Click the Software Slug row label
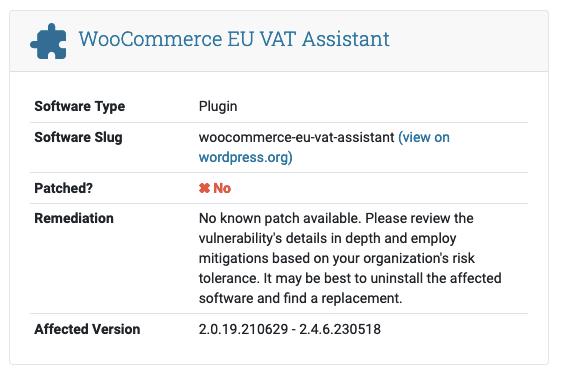Viewport: 565px width, 375px height. (78, 137)
